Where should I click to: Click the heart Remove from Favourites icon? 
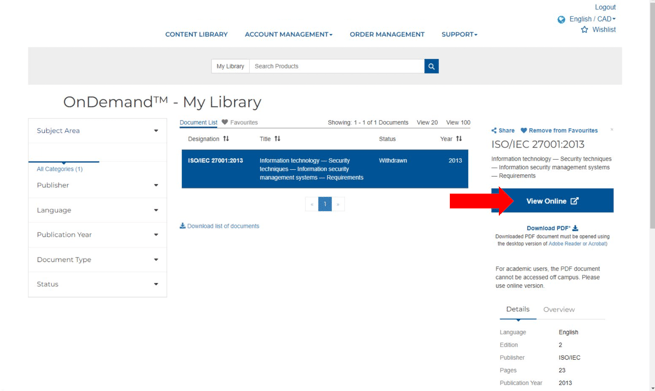point(523,130)
